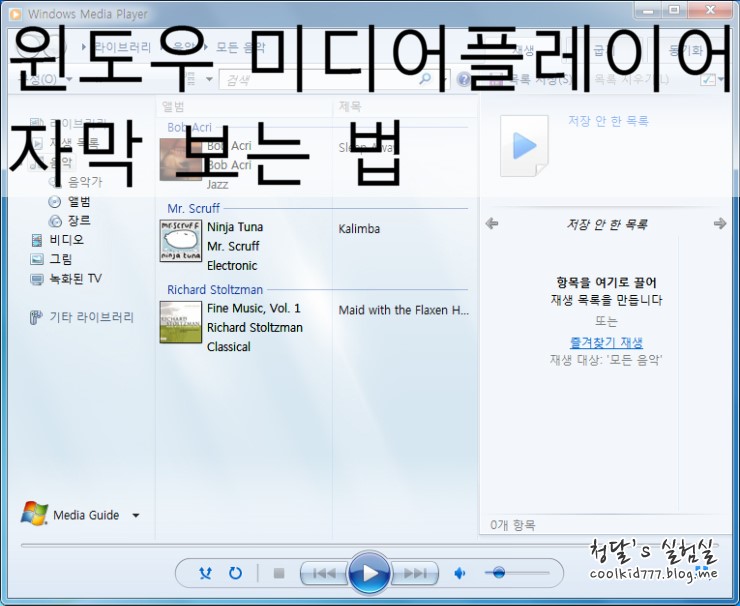Open the help question mark icon
The image size is (740, 606).
pos(463,79)
